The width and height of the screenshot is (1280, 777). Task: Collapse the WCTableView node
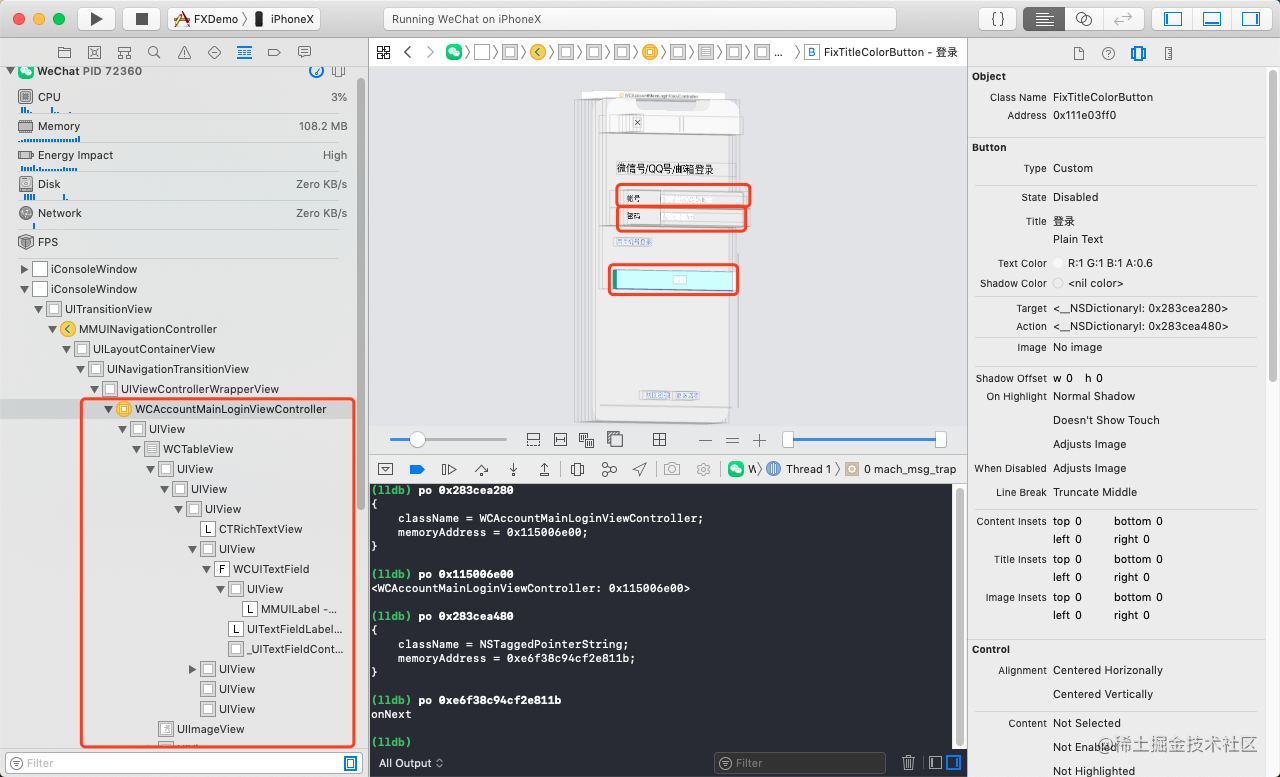tap(136, 449)
